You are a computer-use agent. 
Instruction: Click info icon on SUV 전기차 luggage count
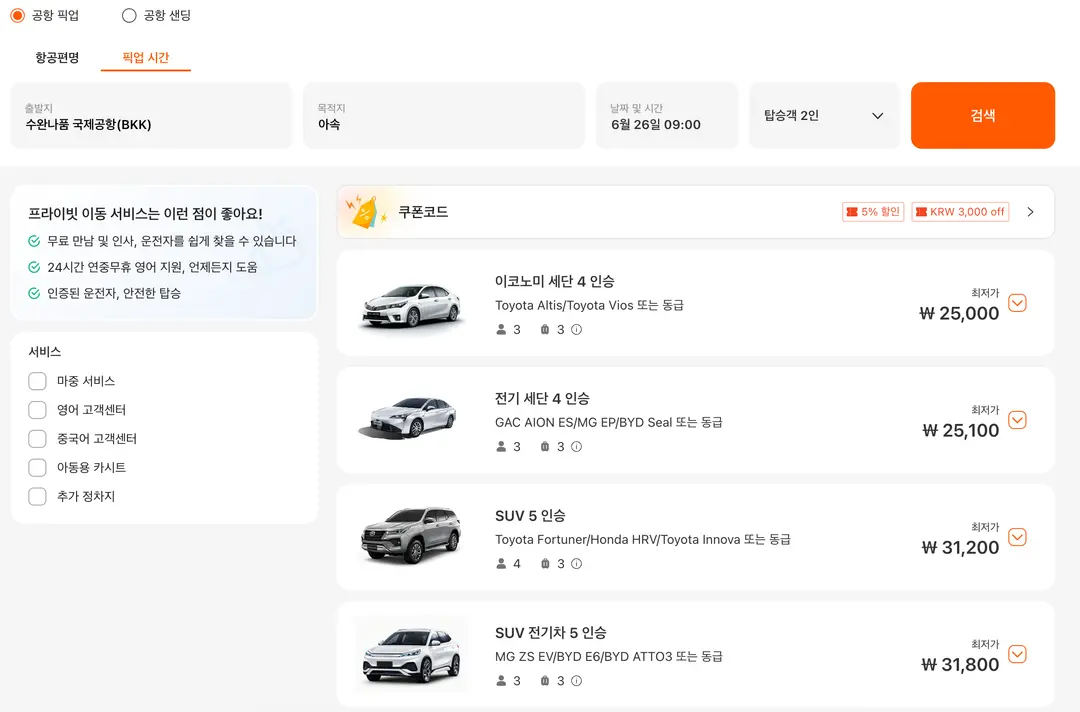pyautogui.click(x=577, y=681)
